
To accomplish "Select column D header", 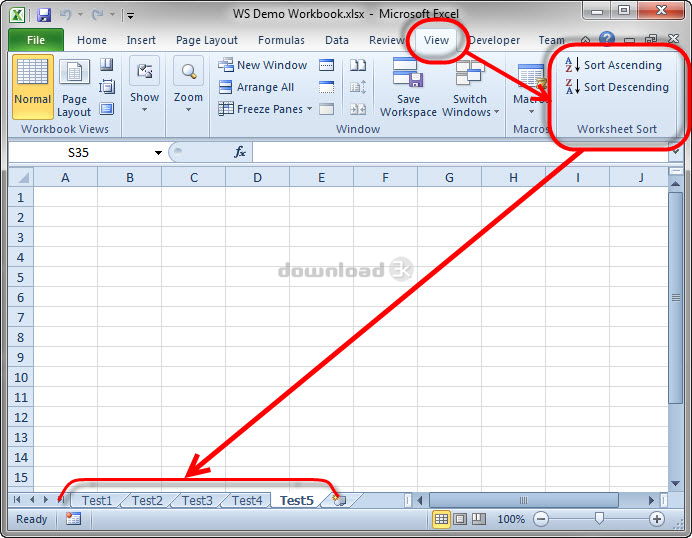I will tap(257, 177).
